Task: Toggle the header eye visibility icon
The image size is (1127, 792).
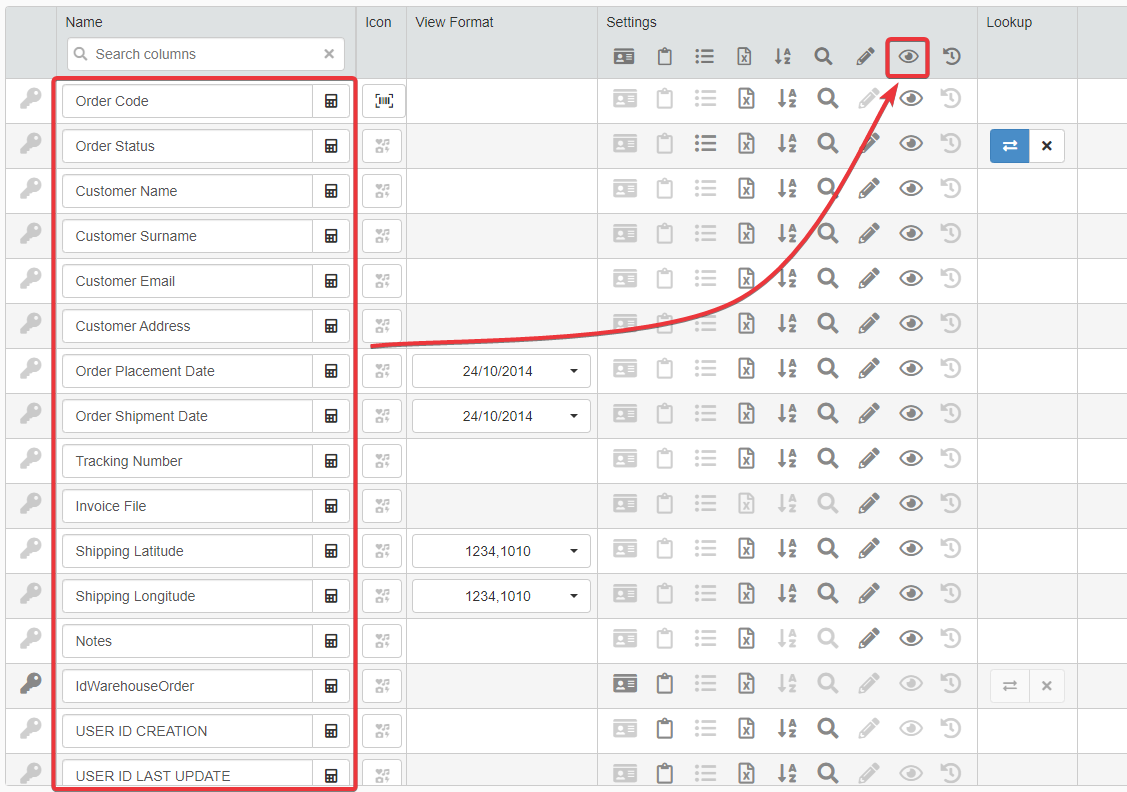Action: click(x=908, y=57)
